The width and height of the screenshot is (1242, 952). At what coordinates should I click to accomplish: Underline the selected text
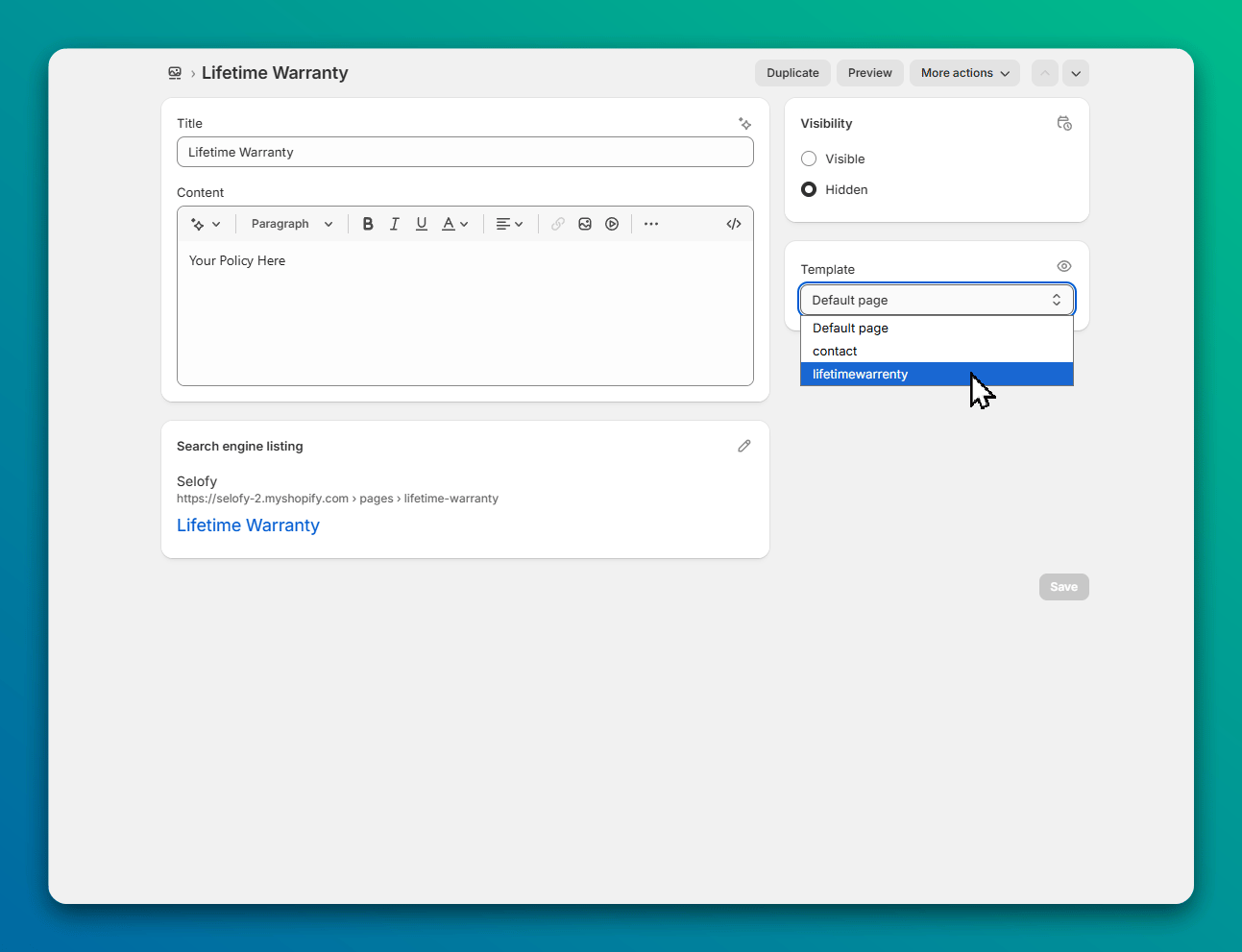pos(422,223)
